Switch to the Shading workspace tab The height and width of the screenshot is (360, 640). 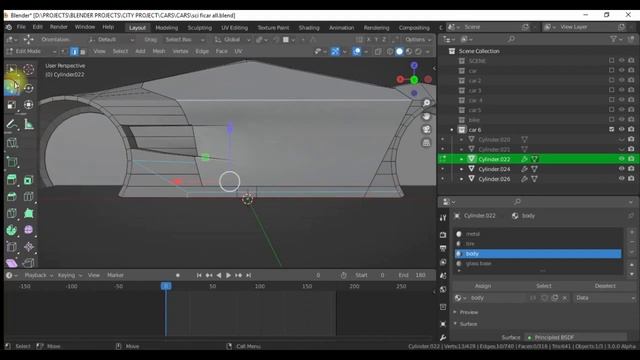309,28
